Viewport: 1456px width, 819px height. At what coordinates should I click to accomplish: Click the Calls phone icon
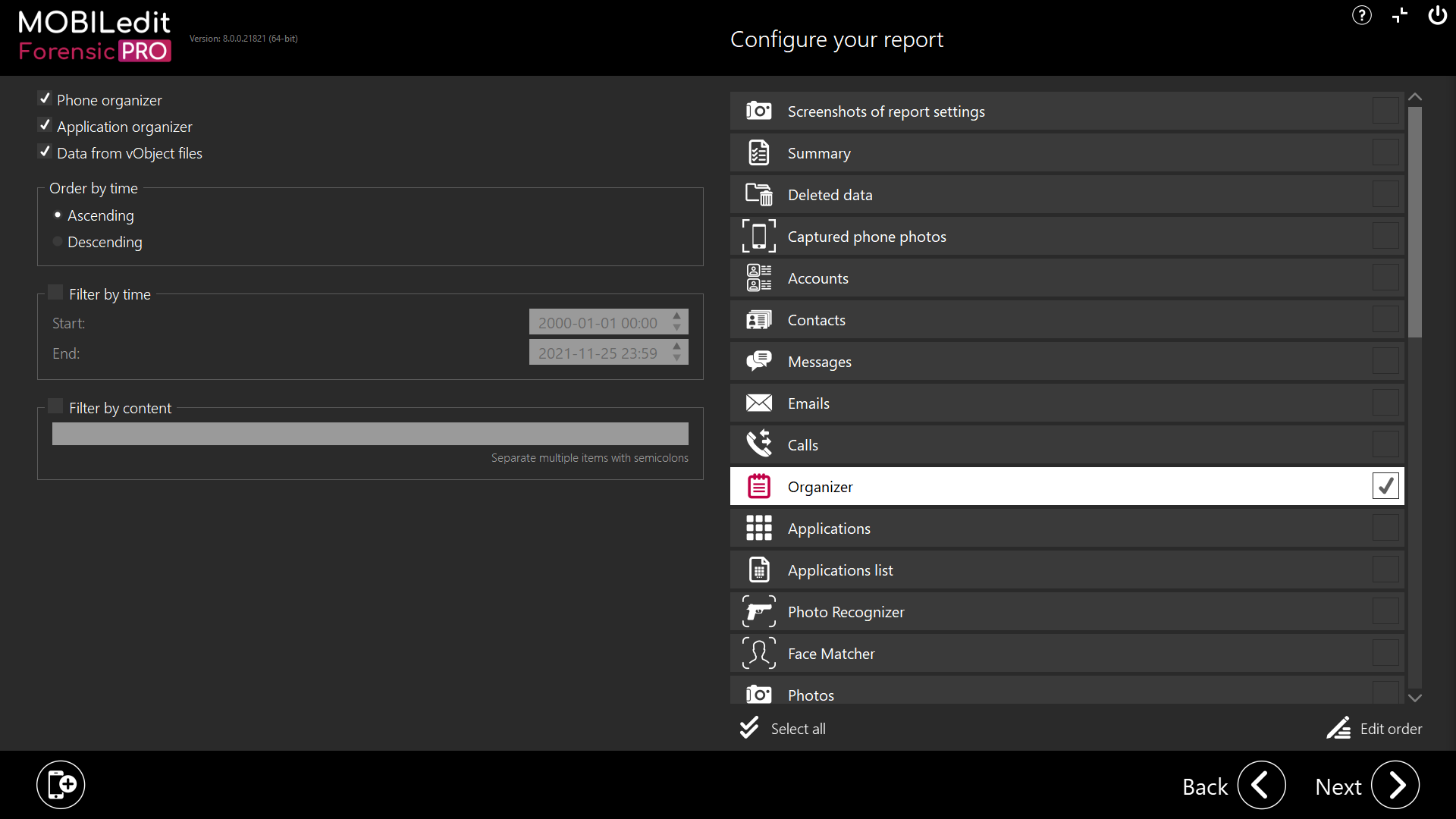tap(758, 444)
